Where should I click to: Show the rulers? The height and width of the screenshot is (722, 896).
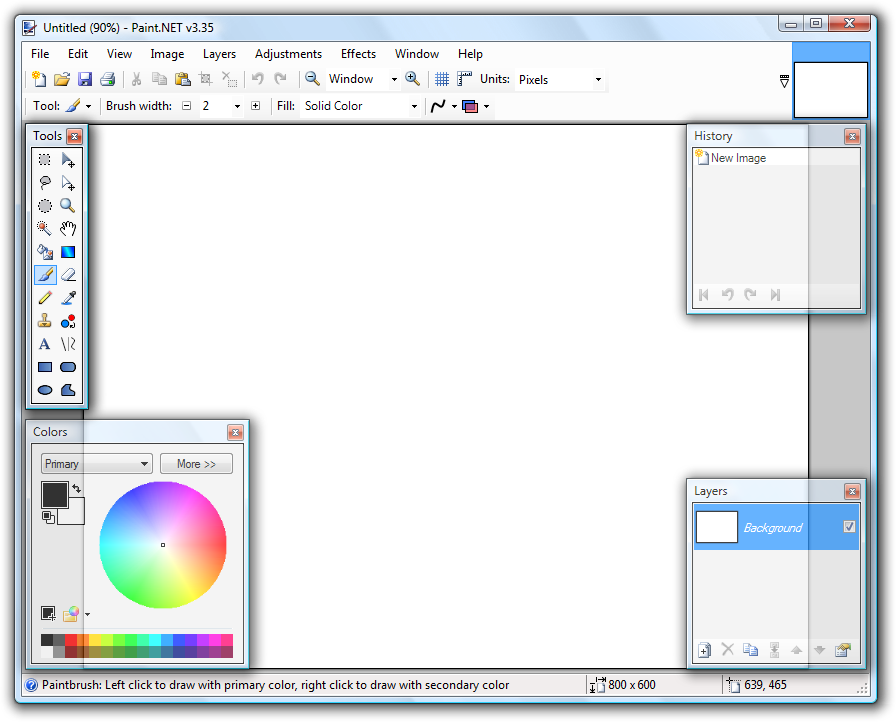[x=464, y=79]
